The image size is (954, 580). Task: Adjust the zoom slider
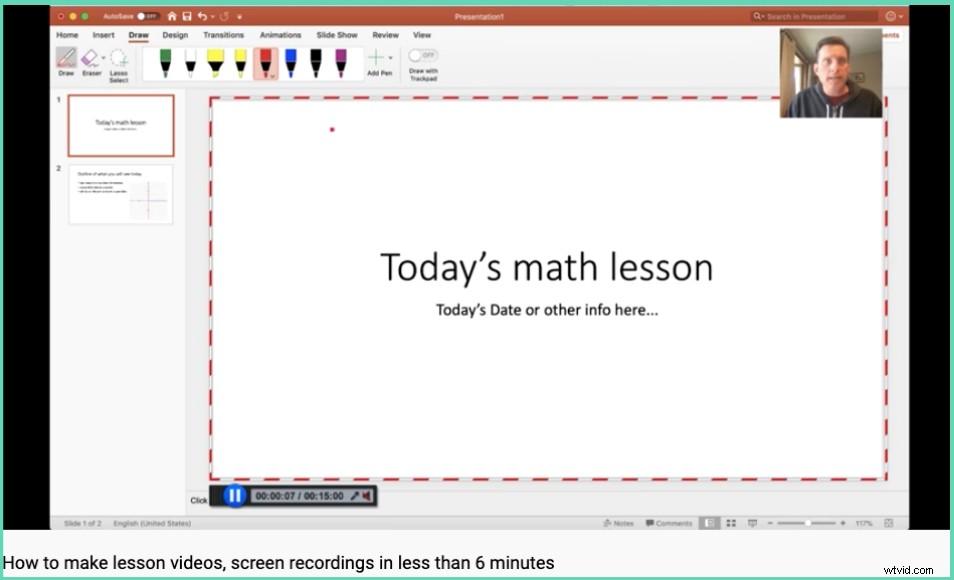808,522
